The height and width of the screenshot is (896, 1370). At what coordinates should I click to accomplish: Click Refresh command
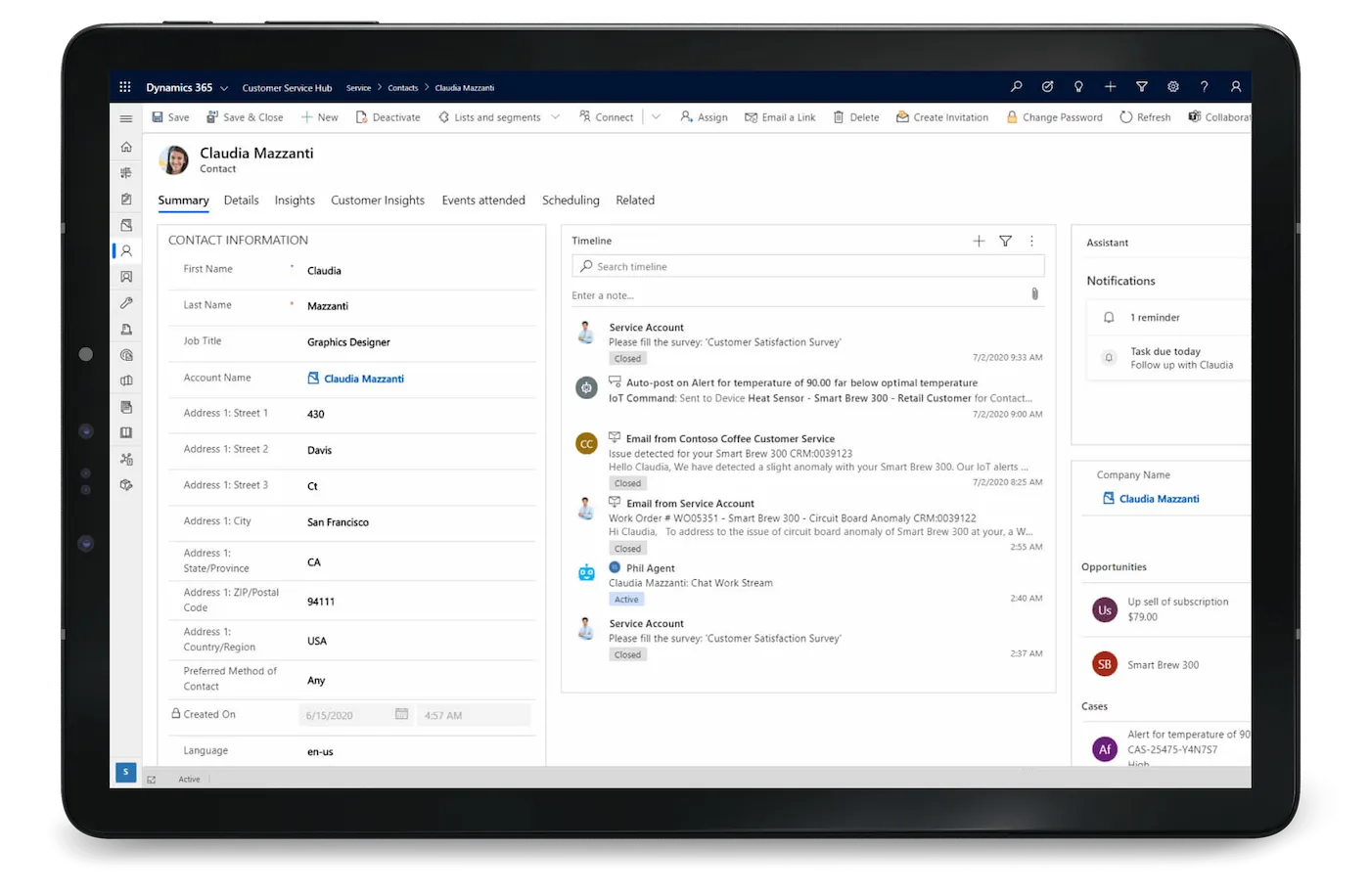(1145, 117)
